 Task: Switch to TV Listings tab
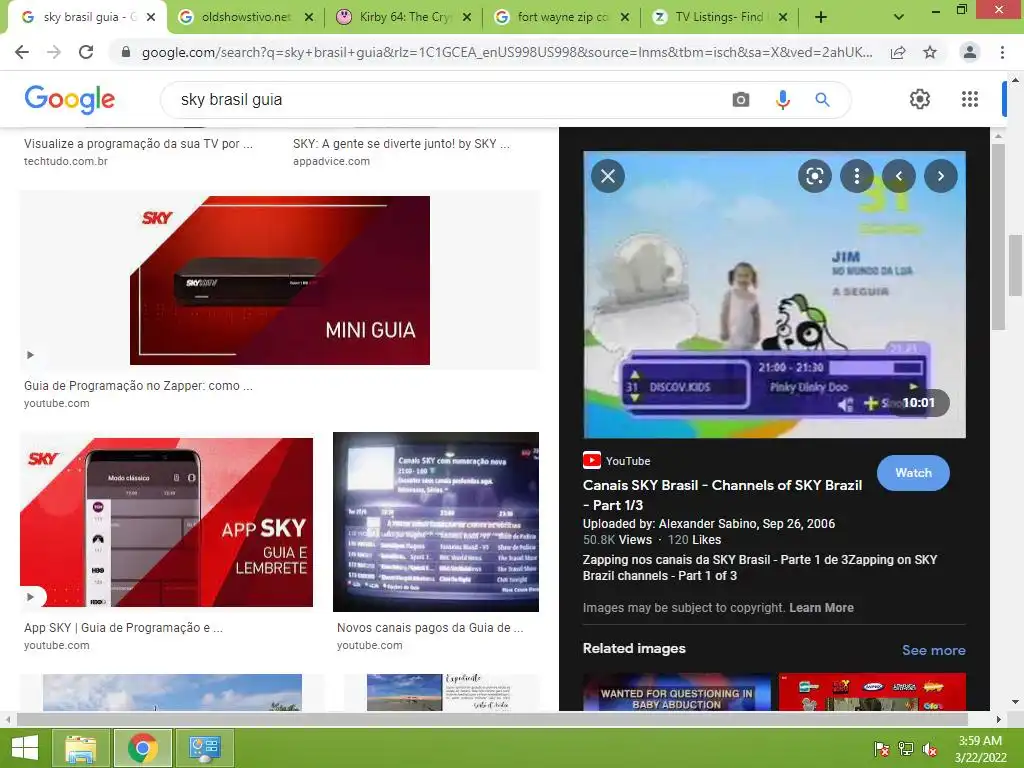tap(720, 17)
